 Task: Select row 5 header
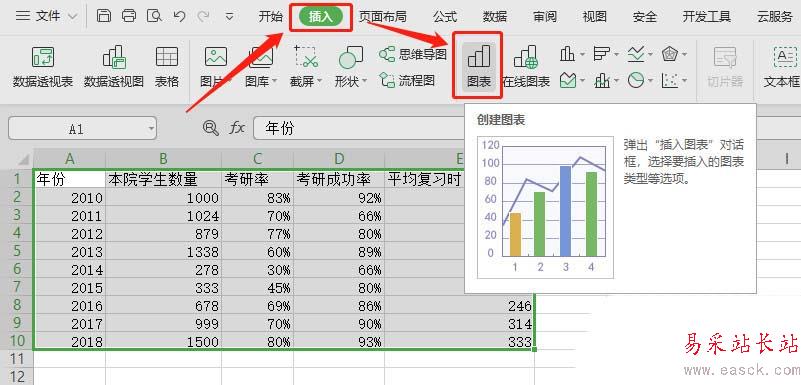[x=16, y=251]
